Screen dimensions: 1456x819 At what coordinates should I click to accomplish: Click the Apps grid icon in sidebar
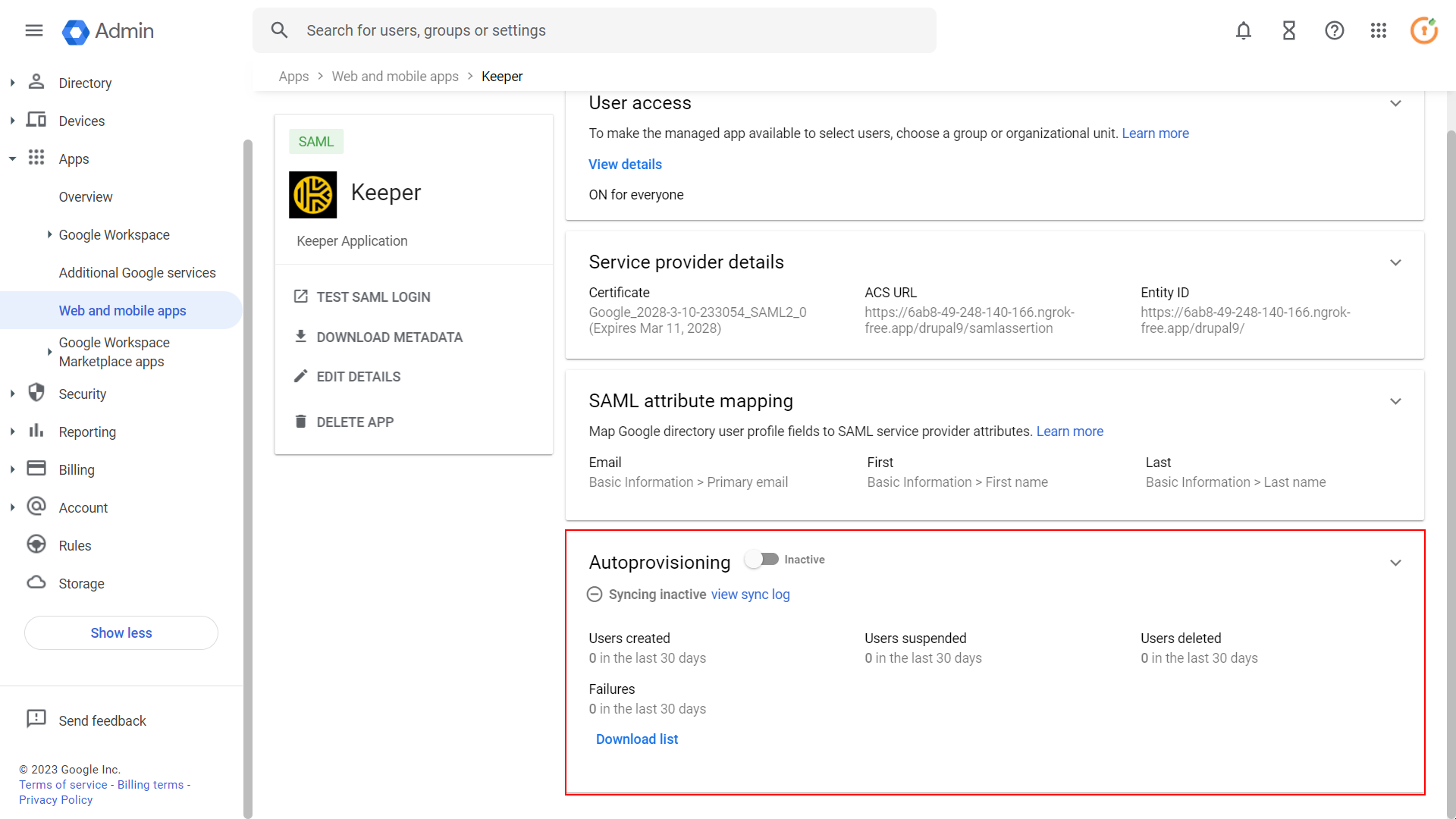click(36, 158)
